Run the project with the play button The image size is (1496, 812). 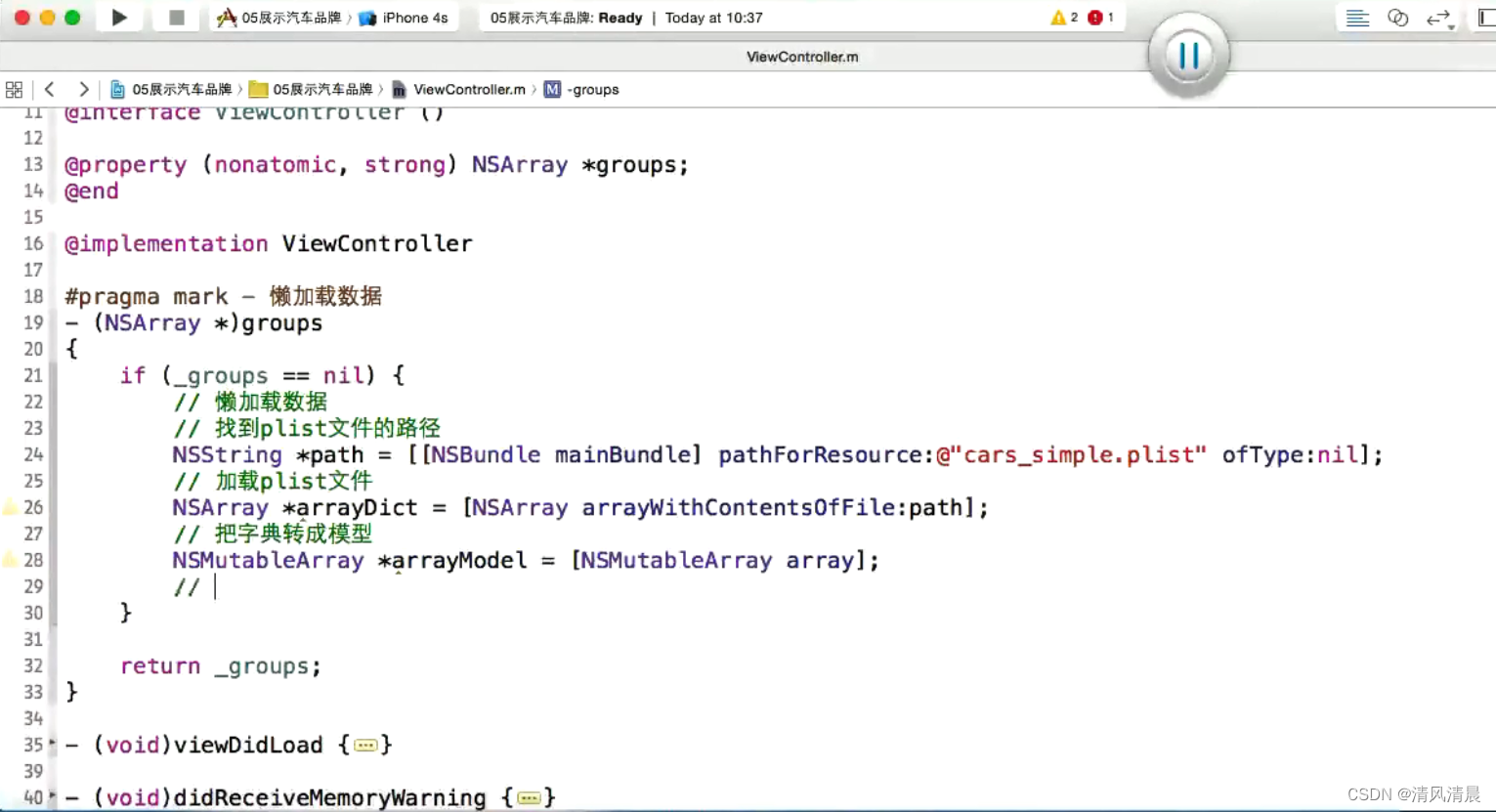pyautogui.click(x=119, y=18)
